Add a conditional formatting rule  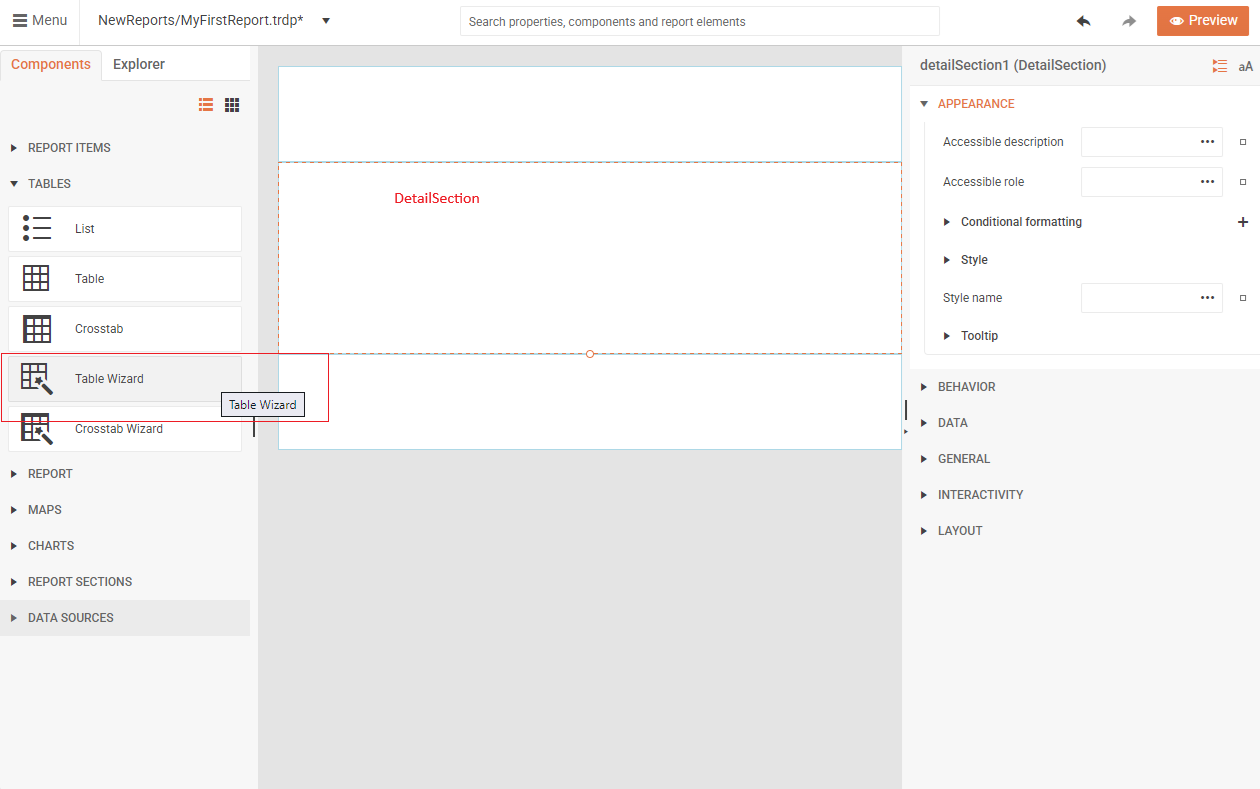coord(1243,222)
